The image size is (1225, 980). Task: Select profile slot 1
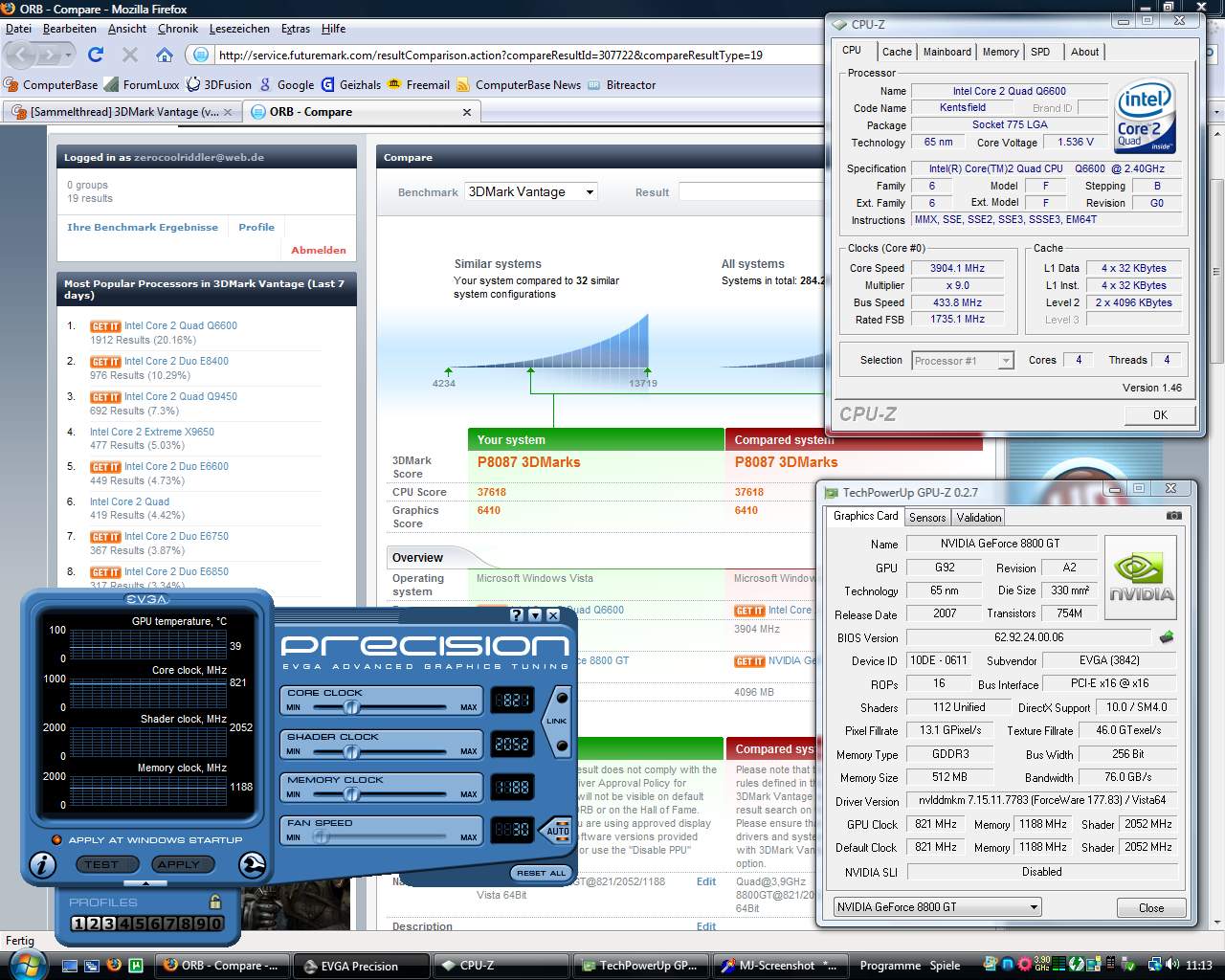(x=78, y=924)
